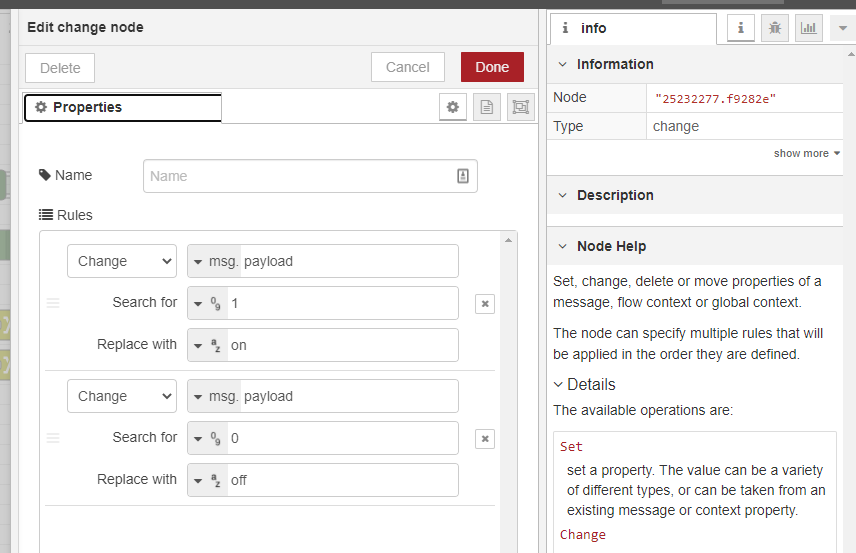Screen dimensions: 856x553
Task: Open the dashboard chart icon tab
Action: pyautogui.click(x=809, y=27)
